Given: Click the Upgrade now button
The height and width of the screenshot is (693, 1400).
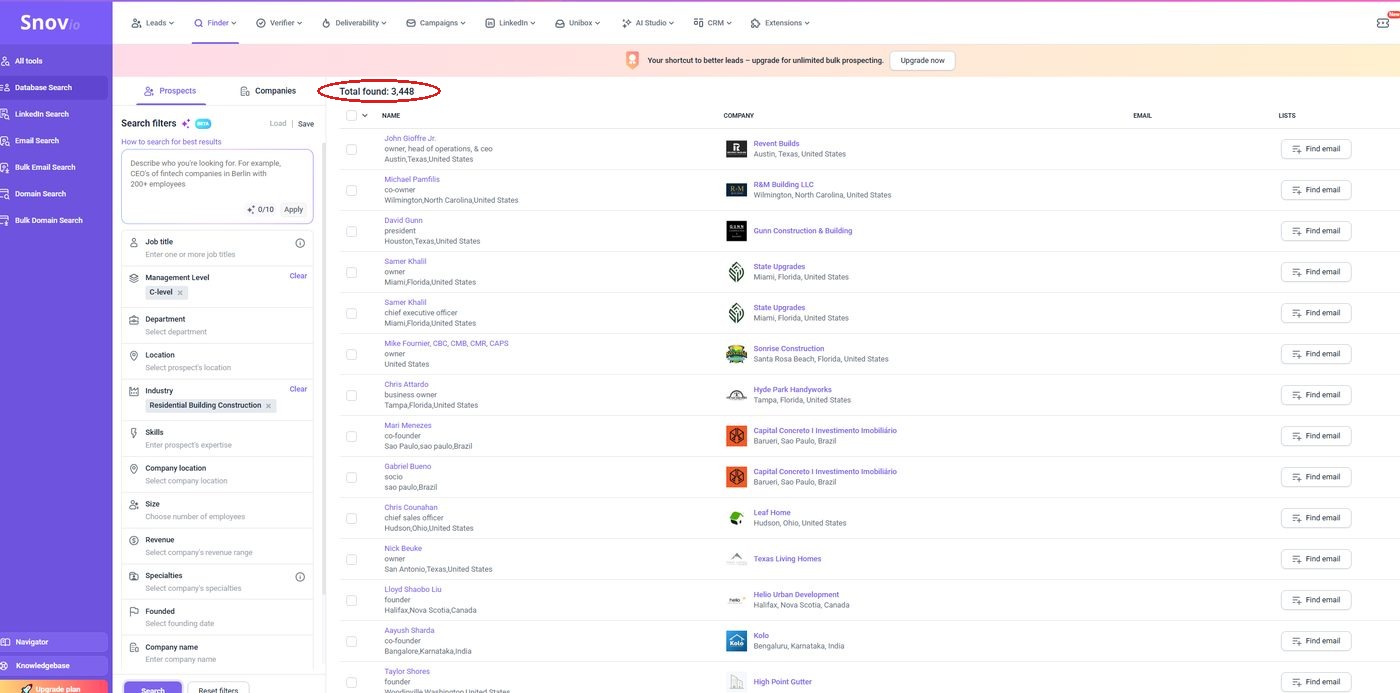Looking at the screenshot, I should 922,61.
